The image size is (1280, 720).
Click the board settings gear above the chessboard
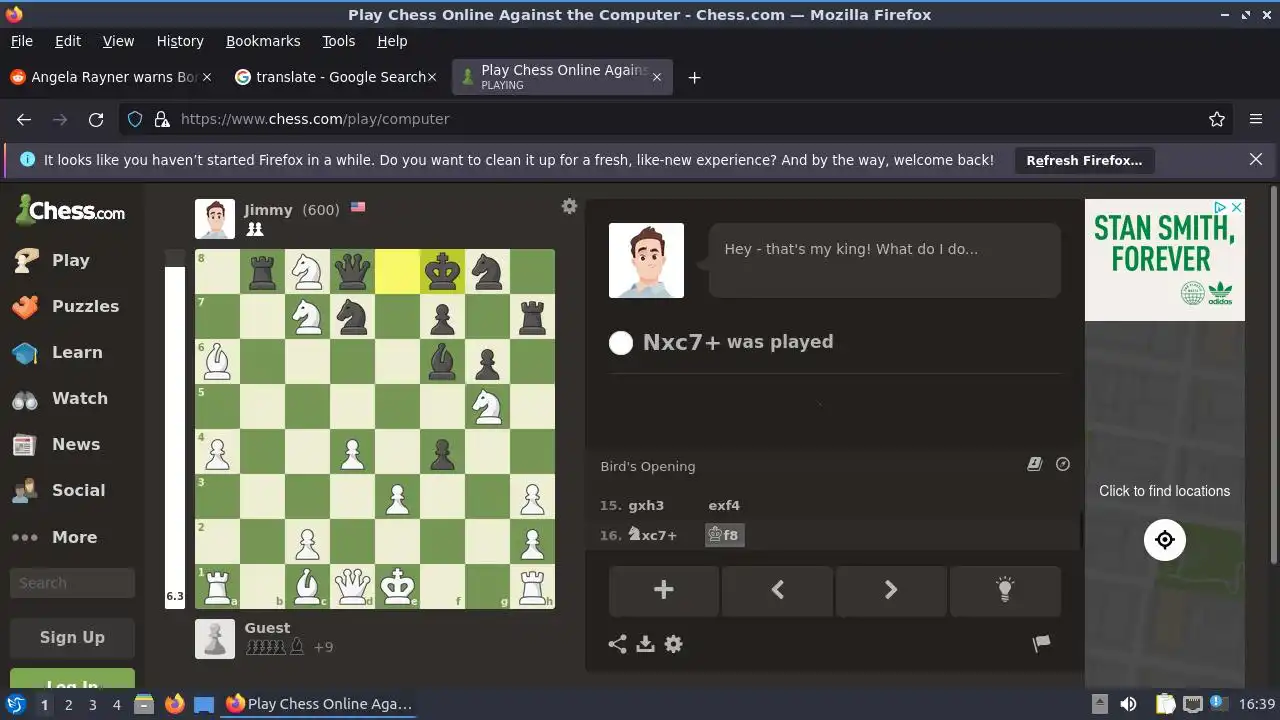tap(569, 206)
